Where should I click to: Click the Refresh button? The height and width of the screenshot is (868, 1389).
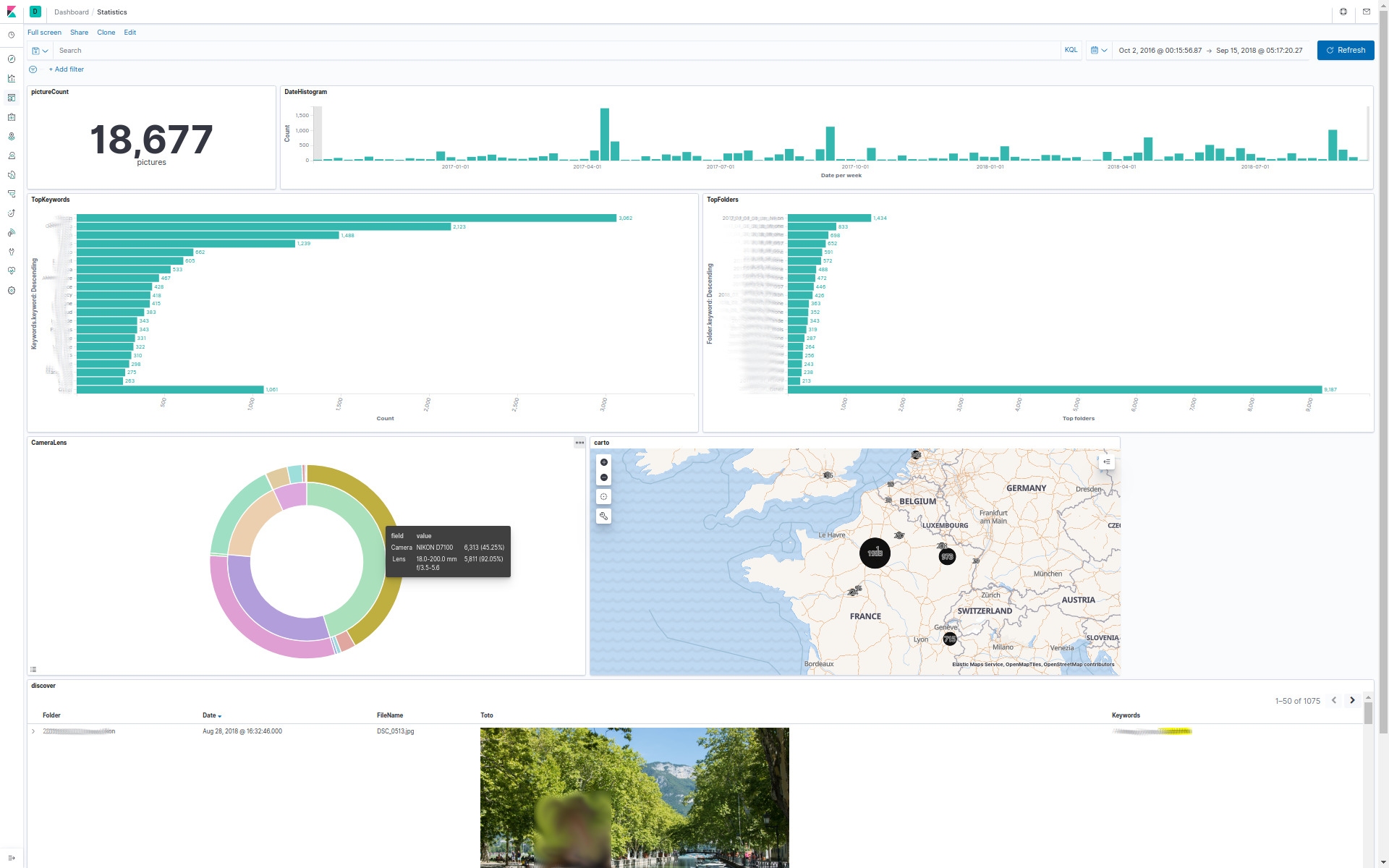pyautogui.click(x=1345, y=51)
